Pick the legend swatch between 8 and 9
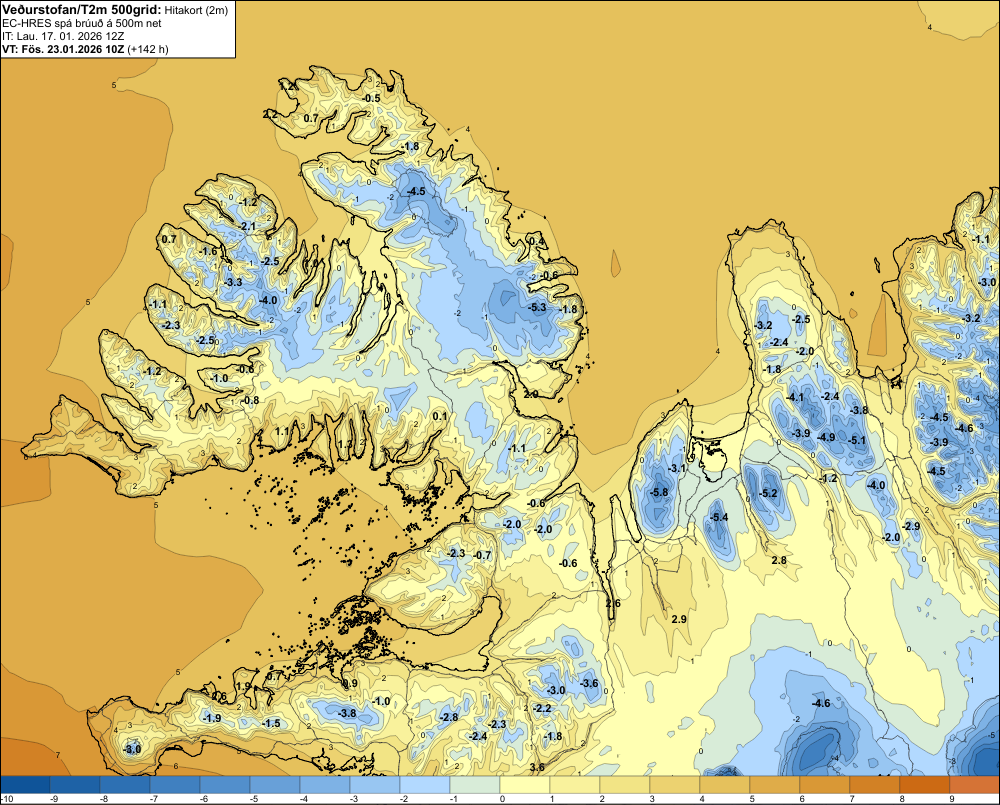The height and width of the screenshot is (805, 1000). pos(925,784)
